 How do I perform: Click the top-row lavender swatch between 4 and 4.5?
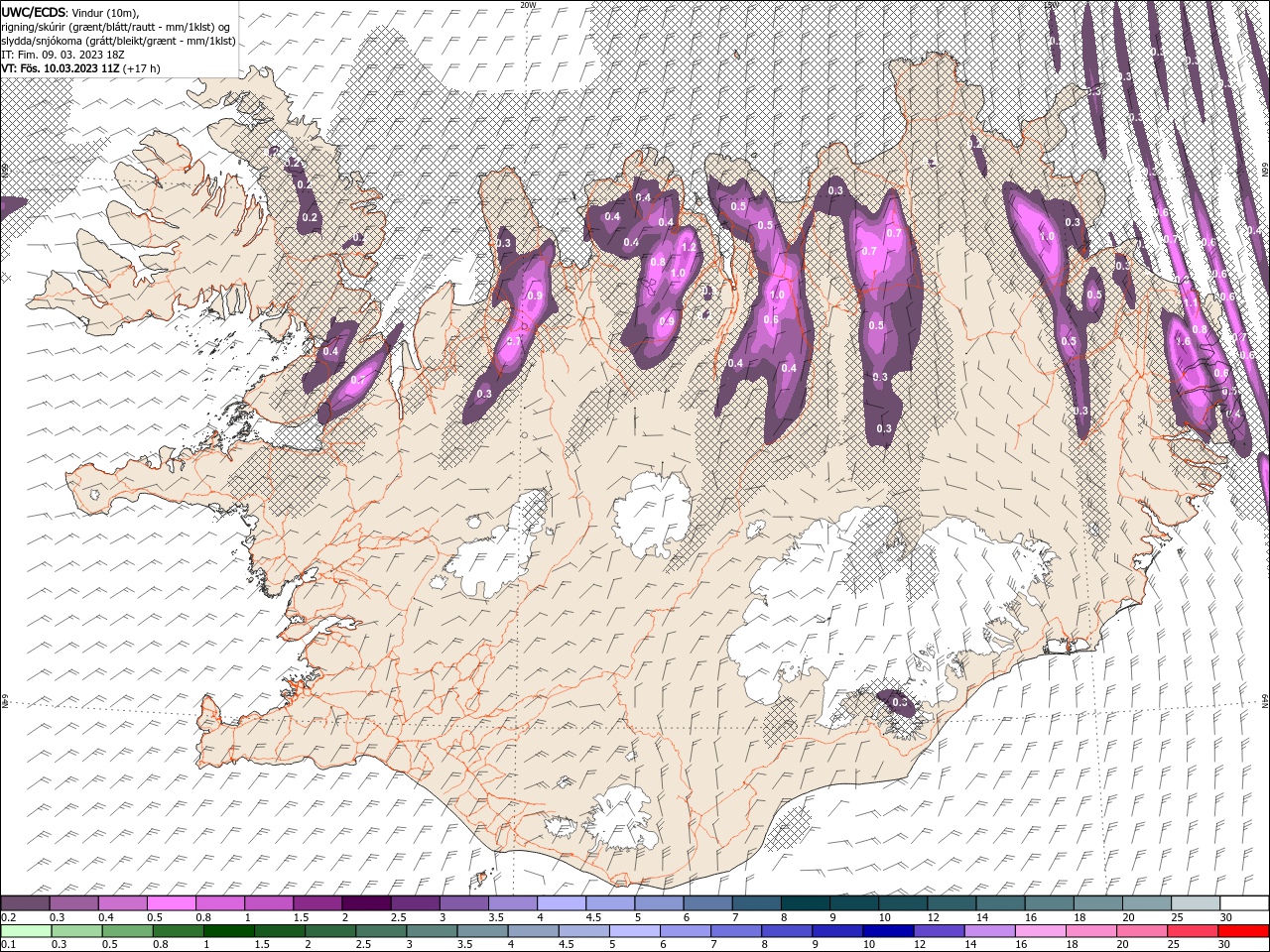562,903
